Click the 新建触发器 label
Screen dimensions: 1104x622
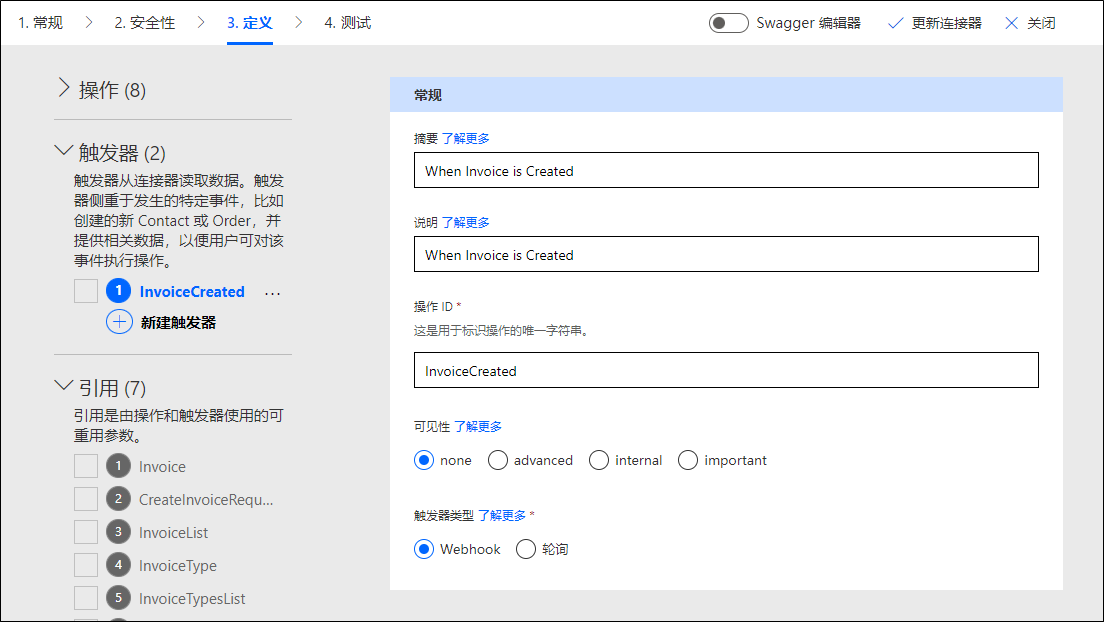pyautogui.click(x=178, y=323)
